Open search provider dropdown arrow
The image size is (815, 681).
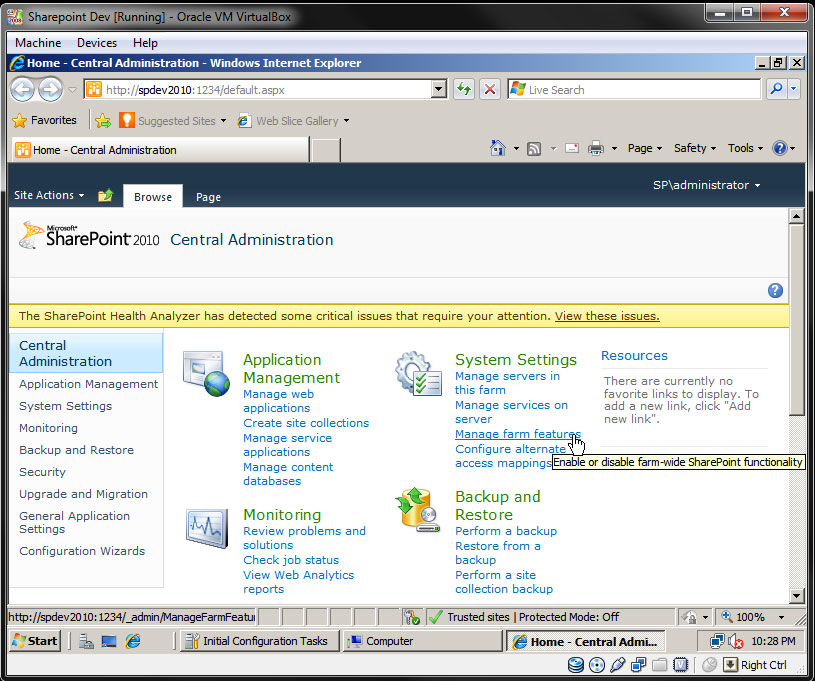coord(794,89)
